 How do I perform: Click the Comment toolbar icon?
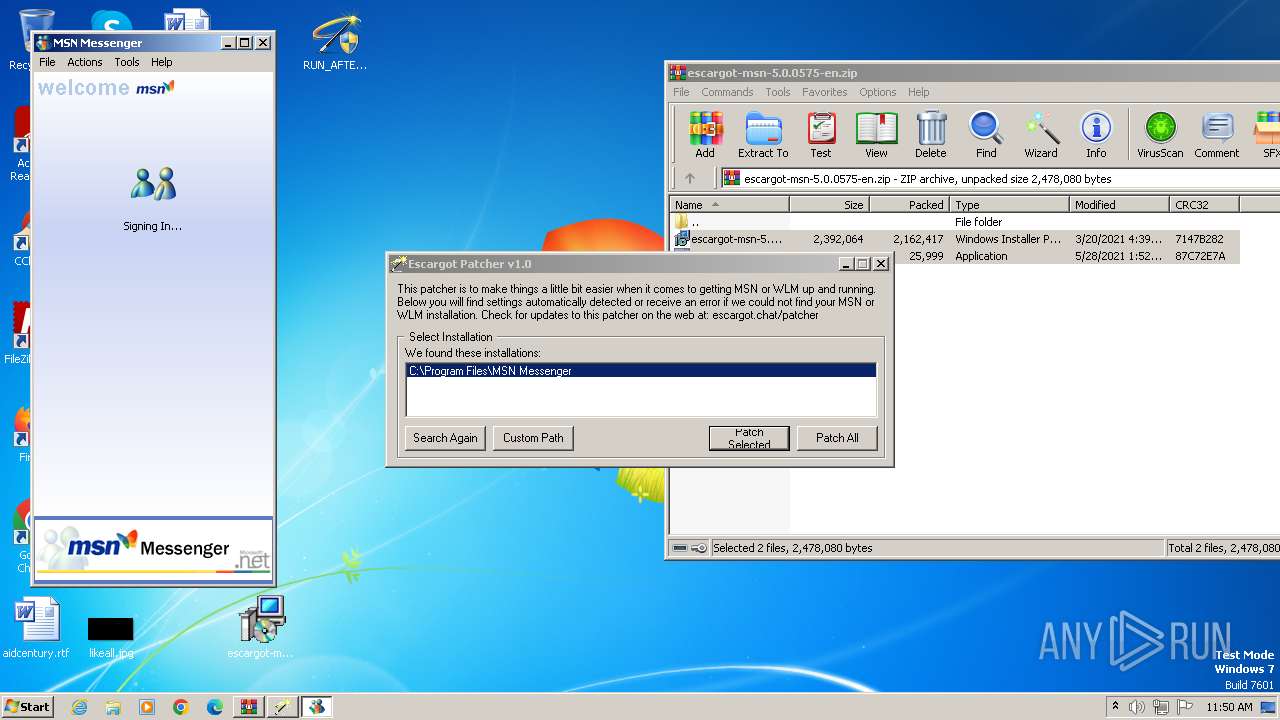(1216, 135)
